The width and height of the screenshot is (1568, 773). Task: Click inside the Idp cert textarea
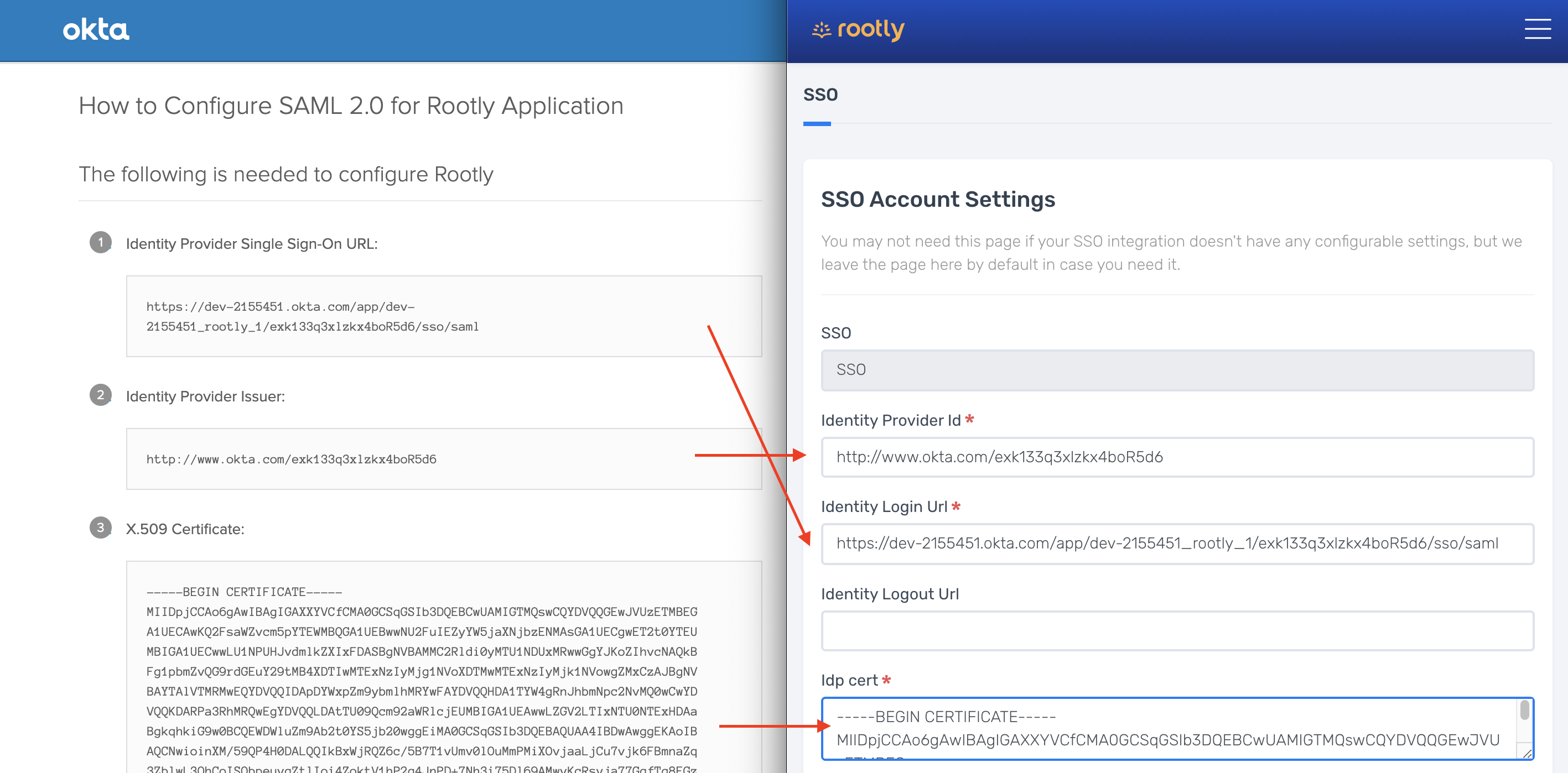1169,729
